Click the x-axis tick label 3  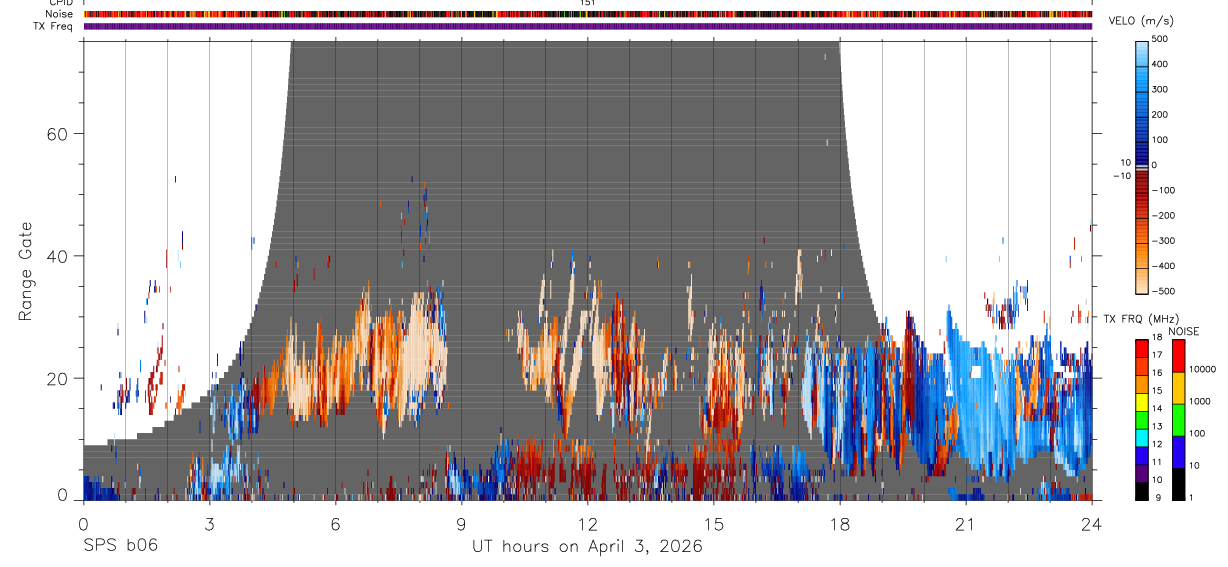209,524
